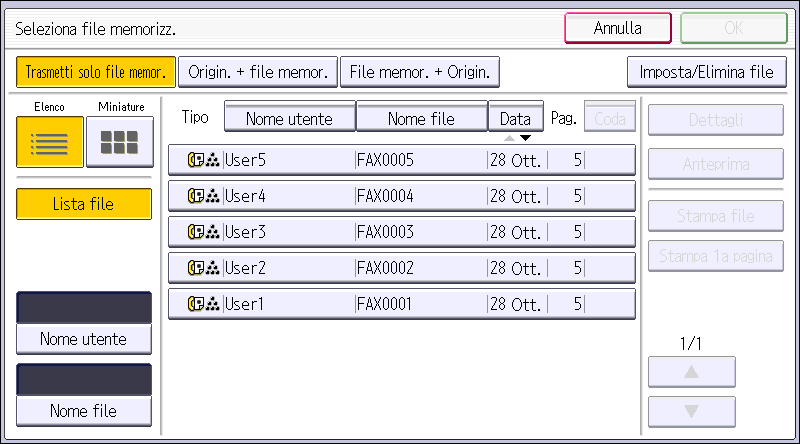The width and height of the screenshot is (800, 444).
Task: Select Trasmetti solo file memor. mode
Action: 96,72
